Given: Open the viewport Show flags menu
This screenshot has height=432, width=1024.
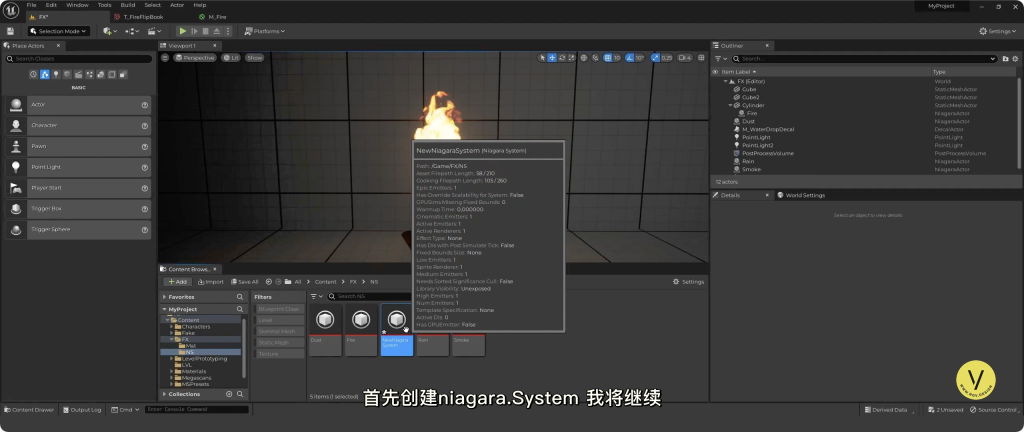Looking at the screenshot, I should coord(254,57).
